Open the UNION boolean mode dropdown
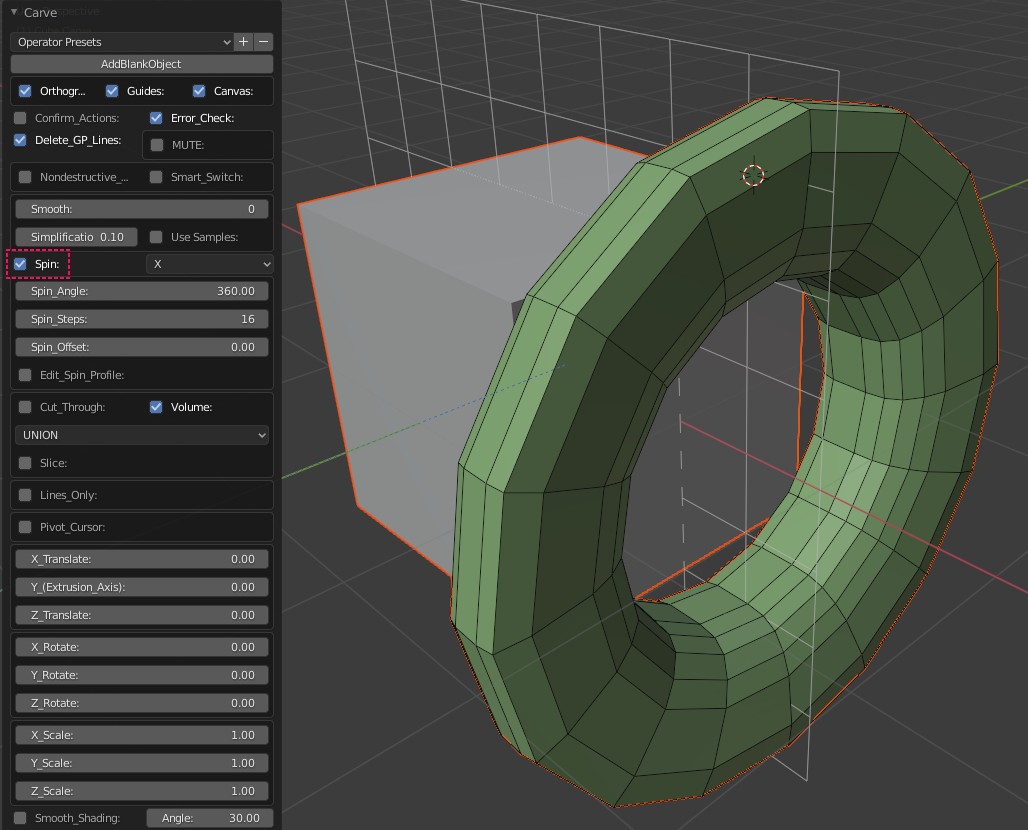Viewport: 1028px width, 830px height. click(x=142, y=435)
